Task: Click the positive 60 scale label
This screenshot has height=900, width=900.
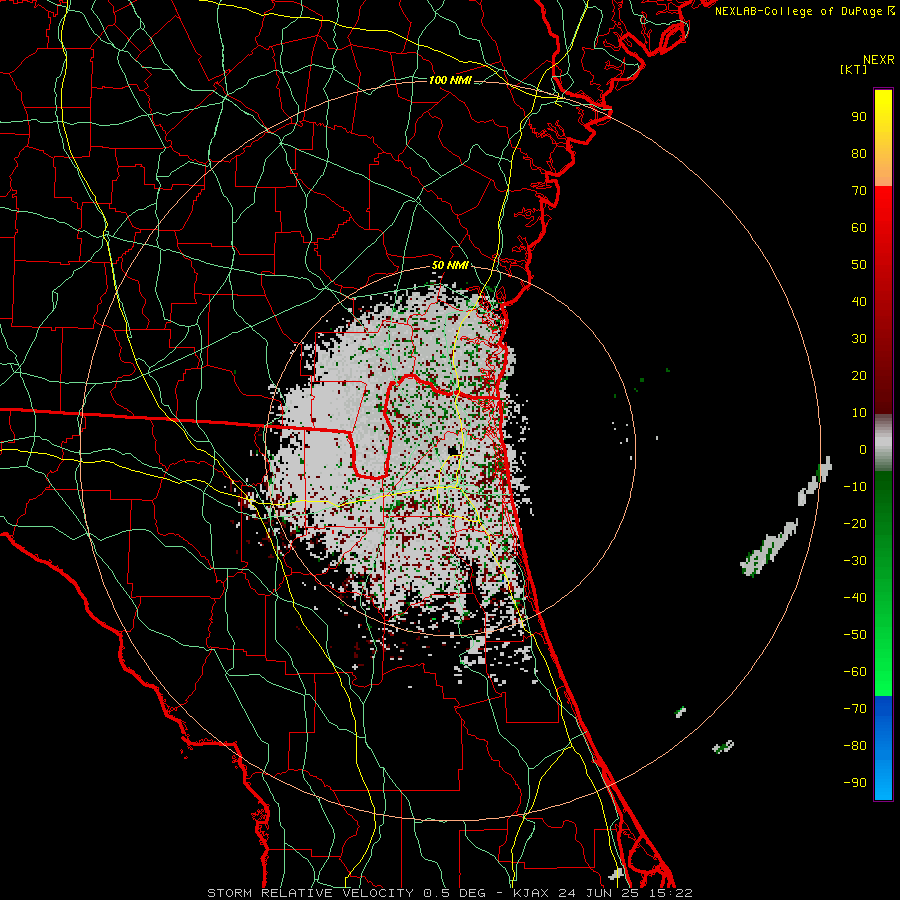Action: 859,227
